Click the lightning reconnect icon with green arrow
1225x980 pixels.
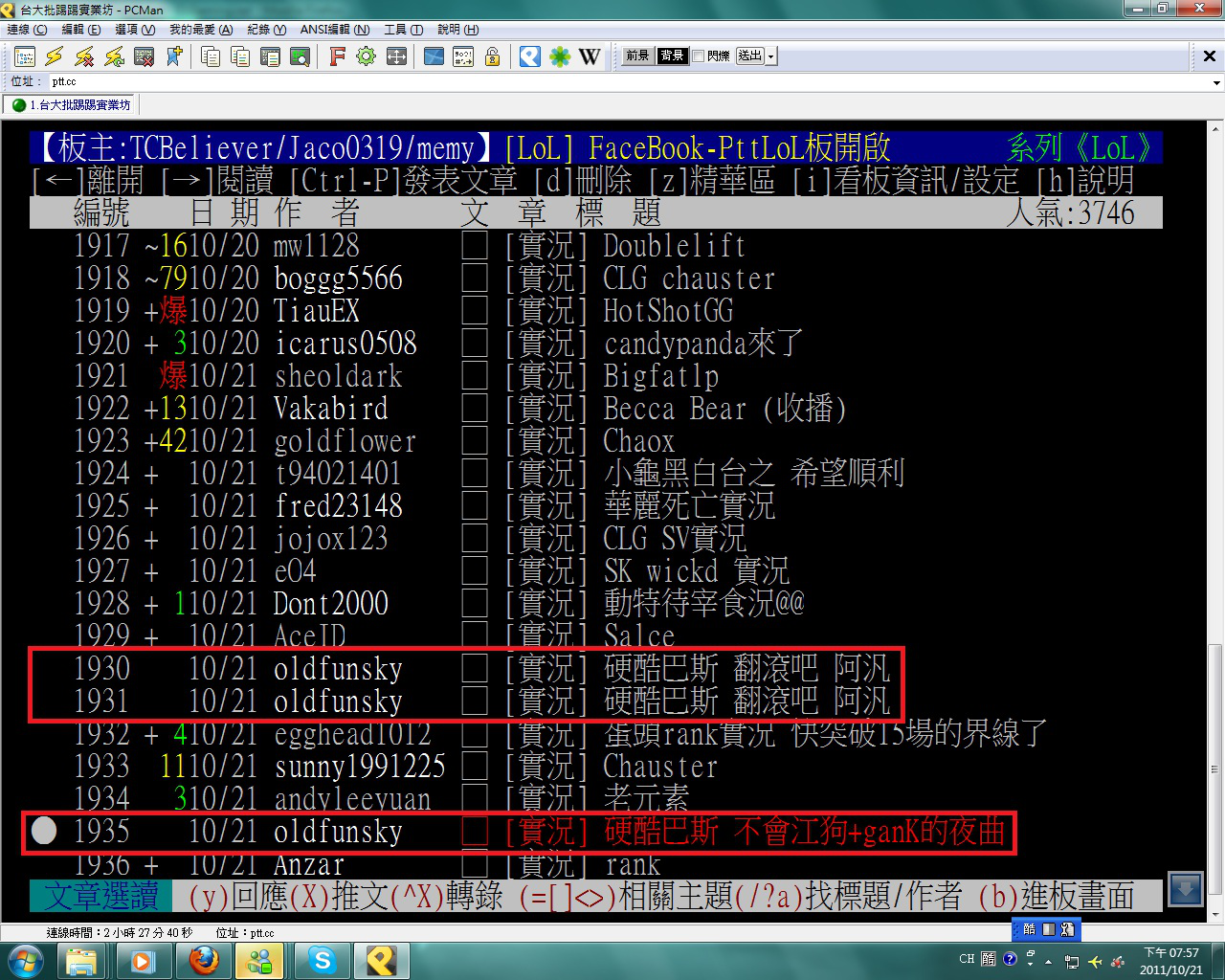click(114, 56)
